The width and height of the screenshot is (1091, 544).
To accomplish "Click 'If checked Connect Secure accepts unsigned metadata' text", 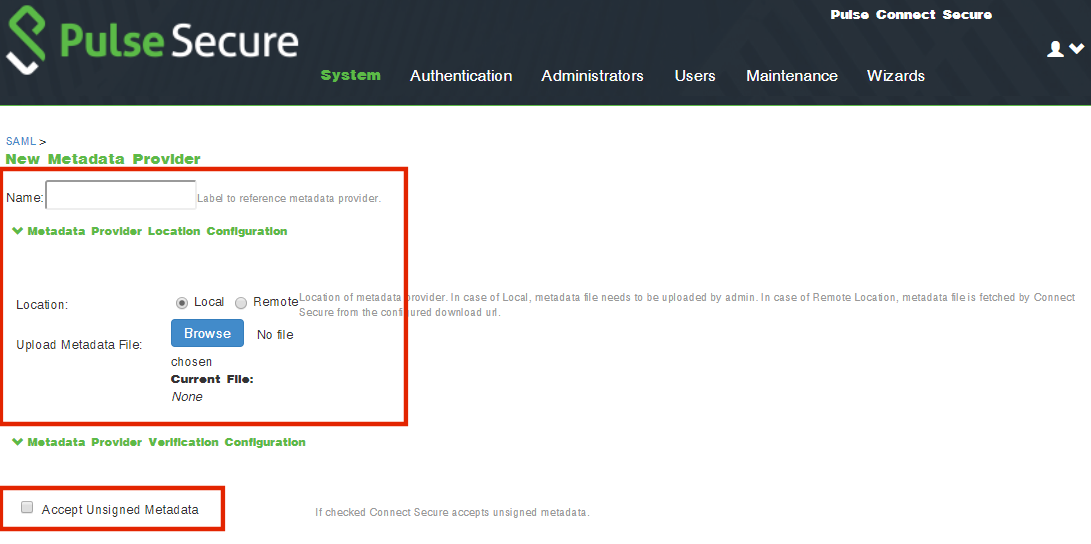I will click(452, 513).
